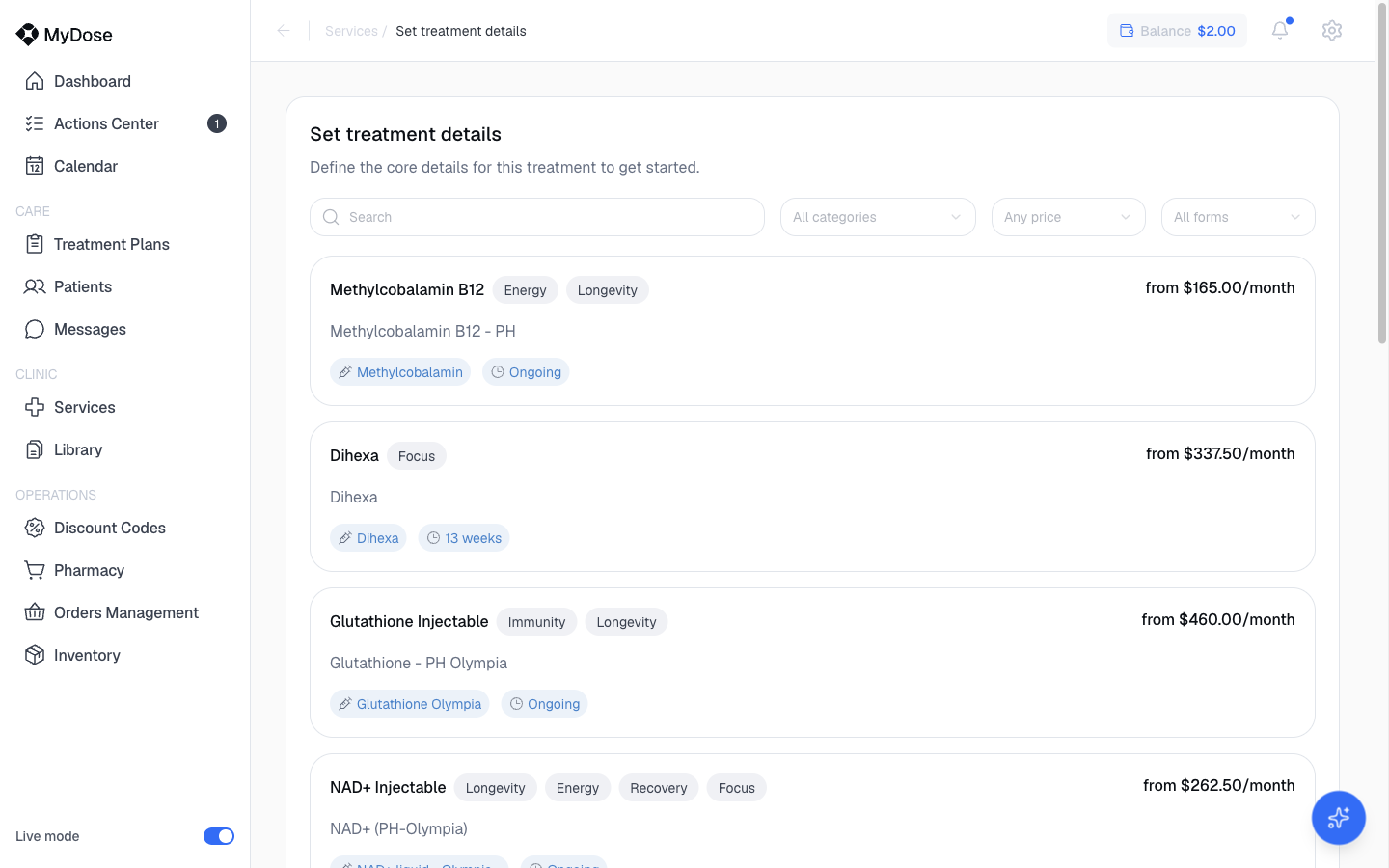
Task: Click the Orders Management basket icon
Action: click(x=35, y=612)
